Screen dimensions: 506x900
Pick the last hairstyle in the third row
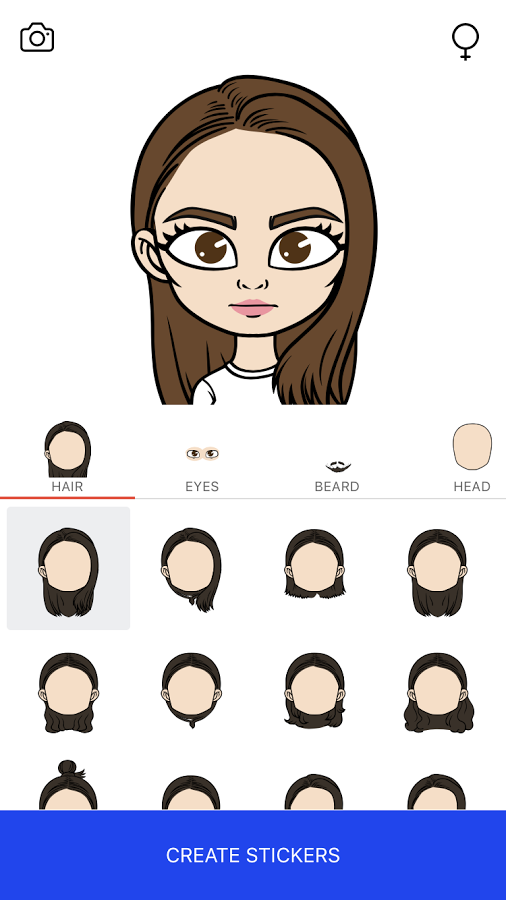point(437,793)
